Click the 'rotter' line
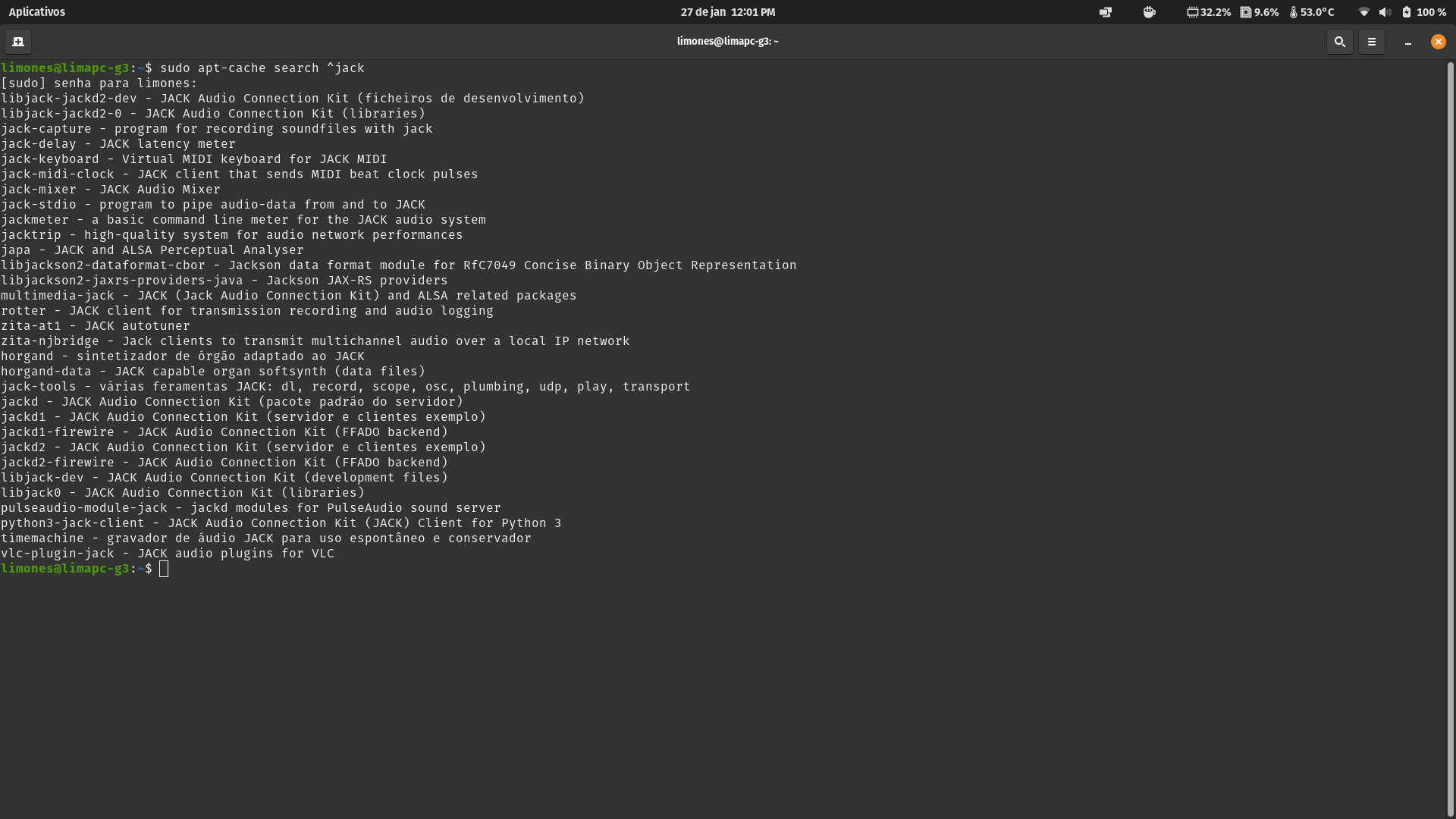 247,311
